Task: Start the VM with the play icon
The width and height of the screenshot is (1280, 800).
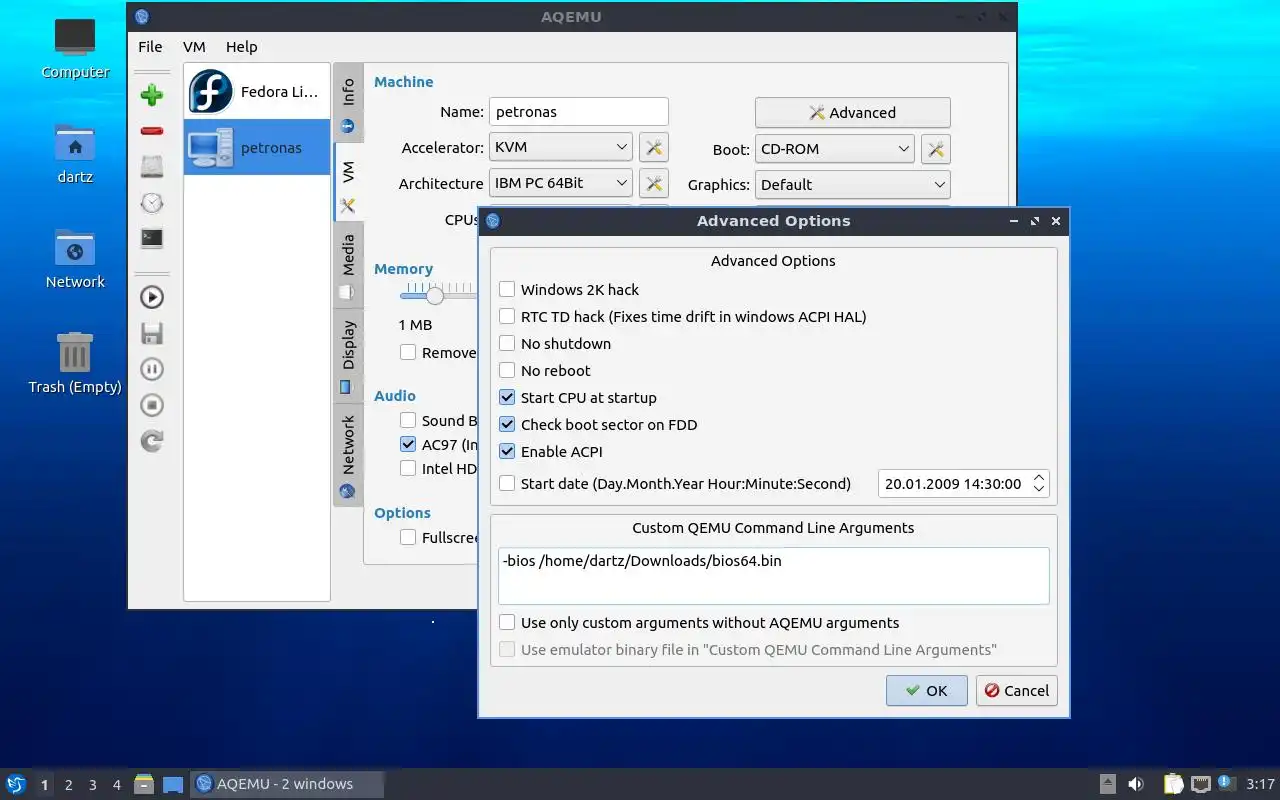Action: (x=152, y=297)
